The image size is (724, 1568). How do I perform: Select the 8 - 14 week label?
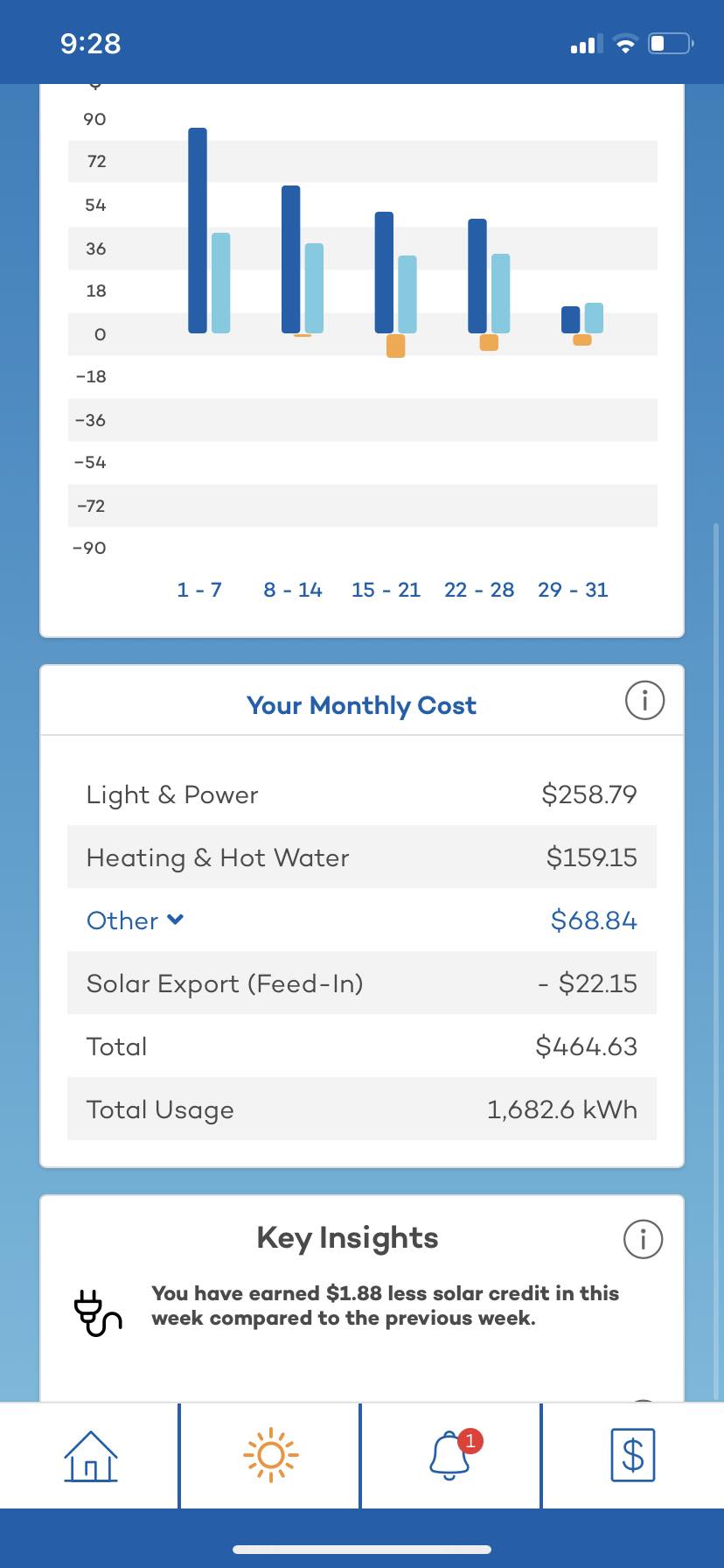pyautogui.click(x=293, y=590)
